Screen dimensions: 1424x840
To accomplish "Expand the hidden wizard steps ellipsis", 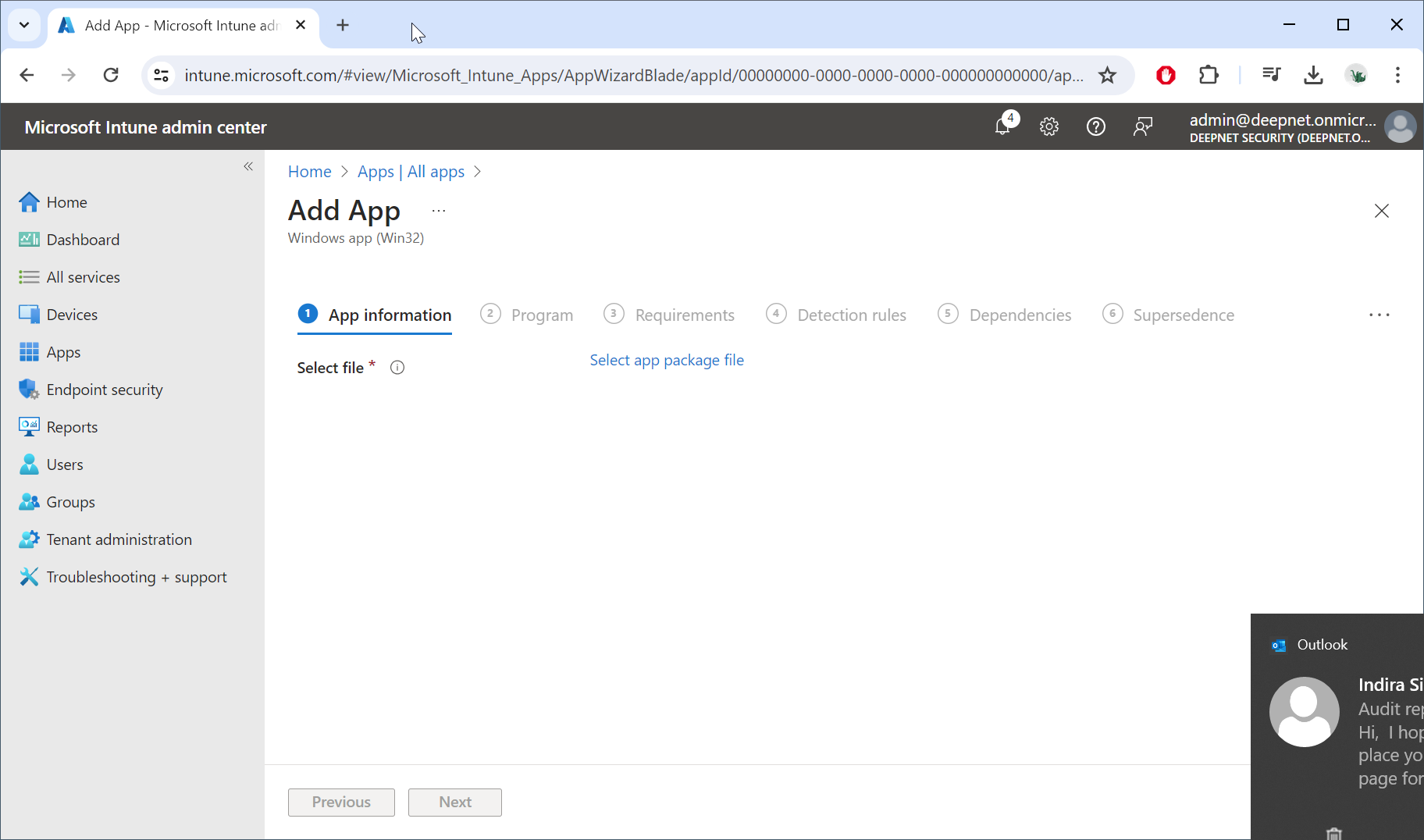I will click(1379, 315).
